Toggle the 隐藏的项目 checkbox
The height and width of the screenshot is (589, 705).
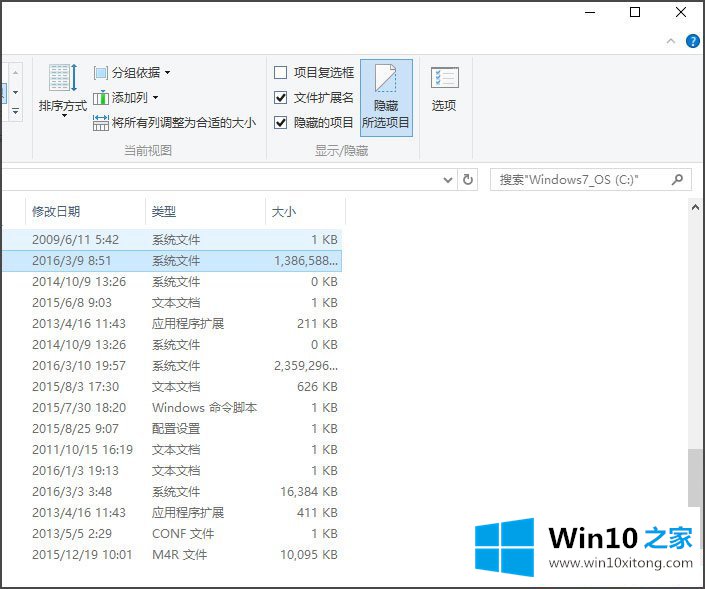coord(281,123)
